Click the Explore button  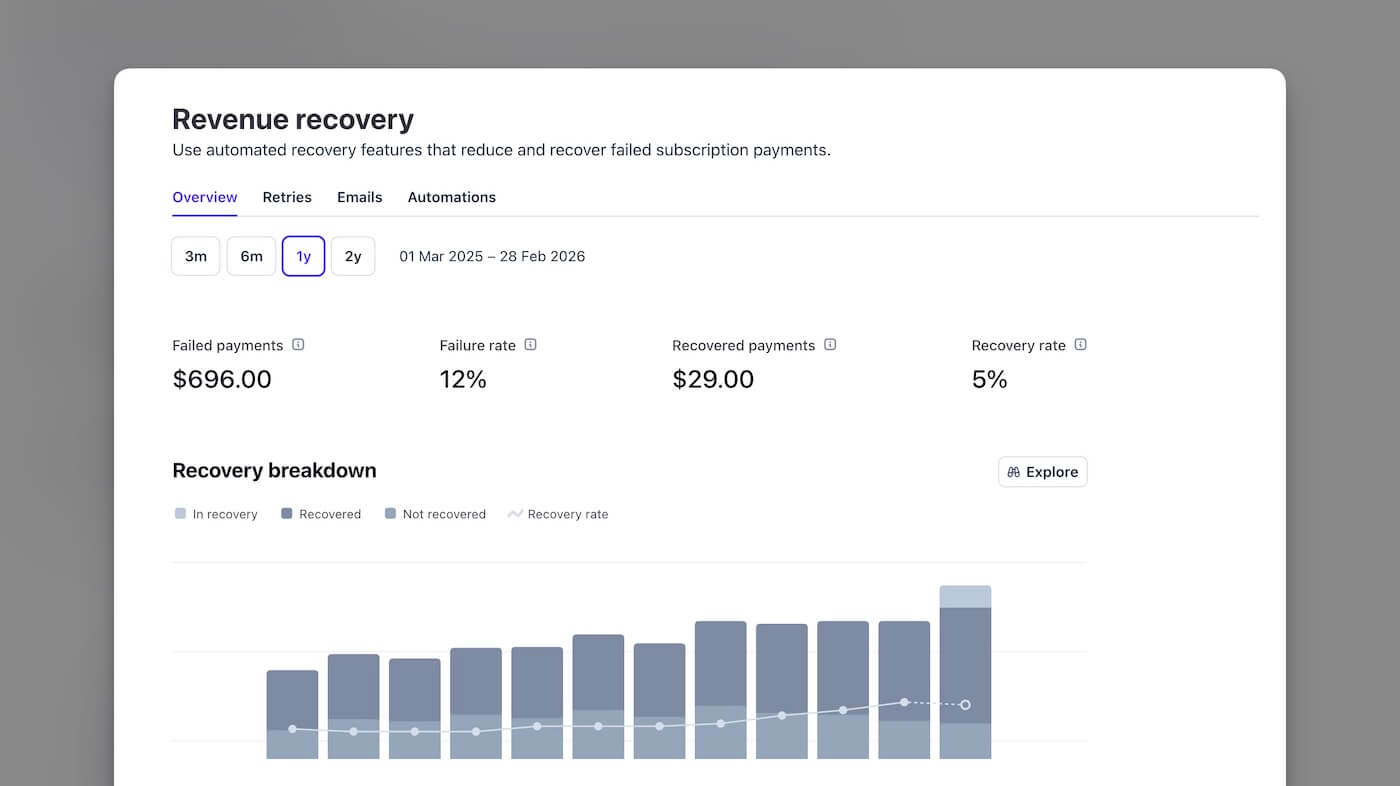(1042, 471)
